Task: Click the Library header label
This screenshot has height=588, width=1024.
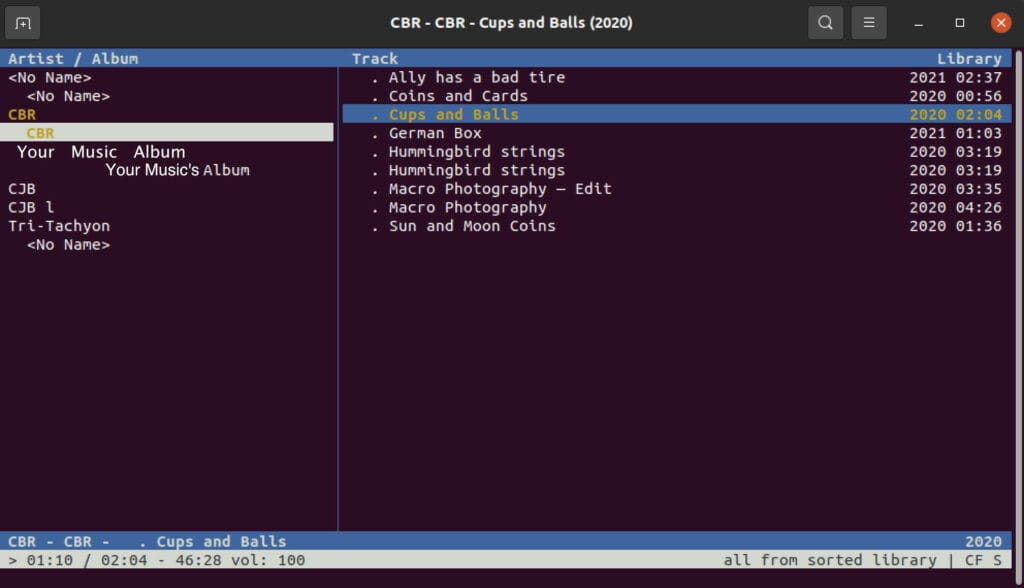Action: (x=969, y=59)
